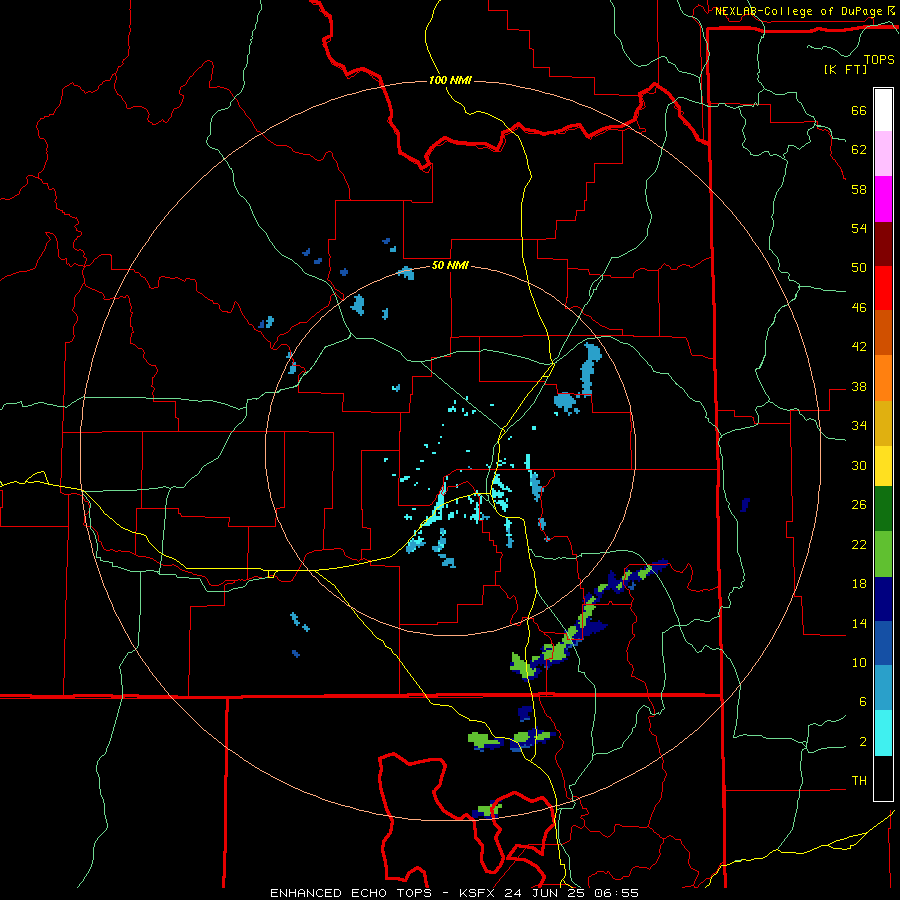Click the legend value "6"
The height and width of the screenshot is (900, 900).
point(863,702)
